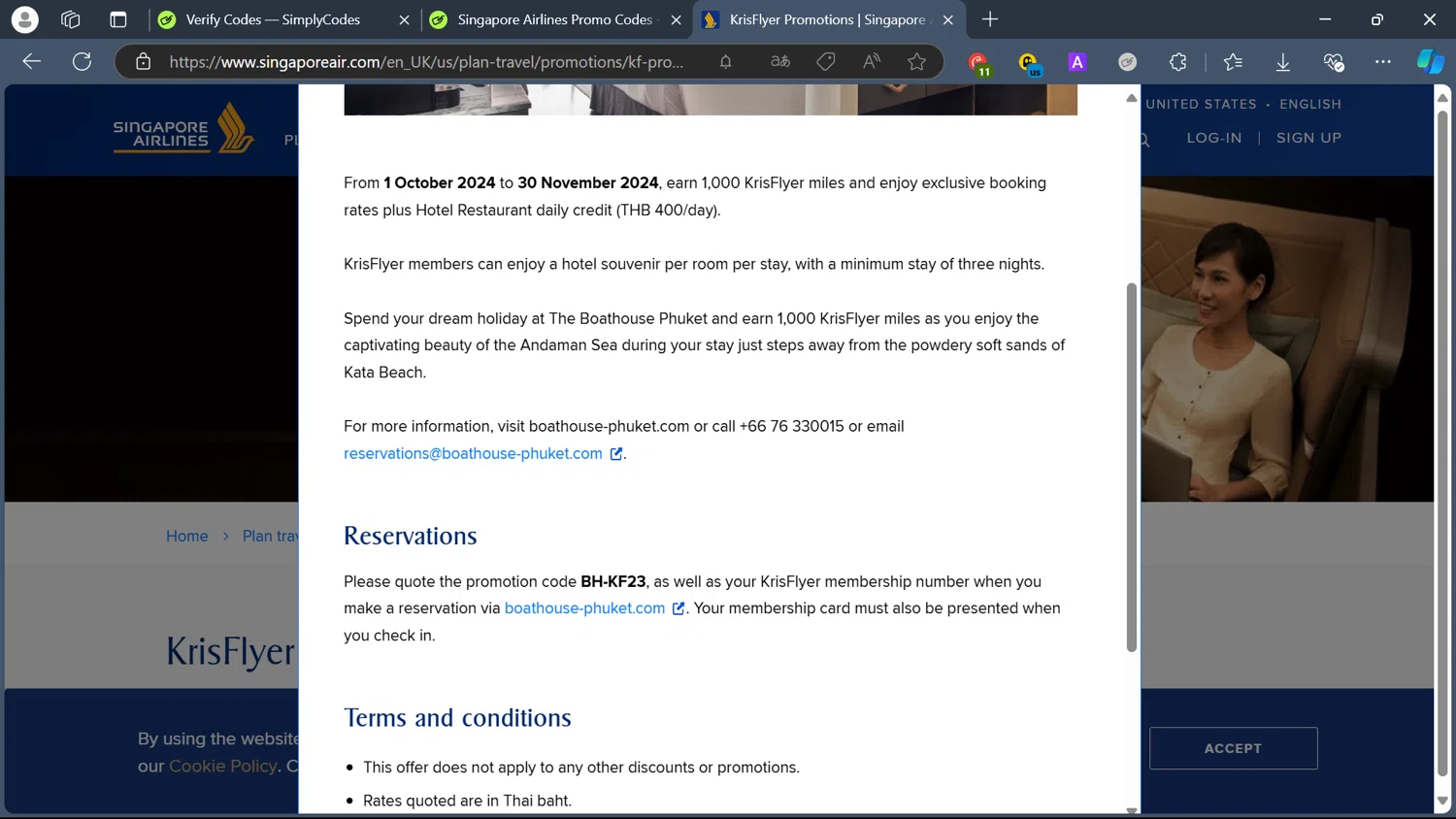This screenshot has height=819, width=1456.
Task: Open the extensions puzzle icon
Action: coord(1178,62)
